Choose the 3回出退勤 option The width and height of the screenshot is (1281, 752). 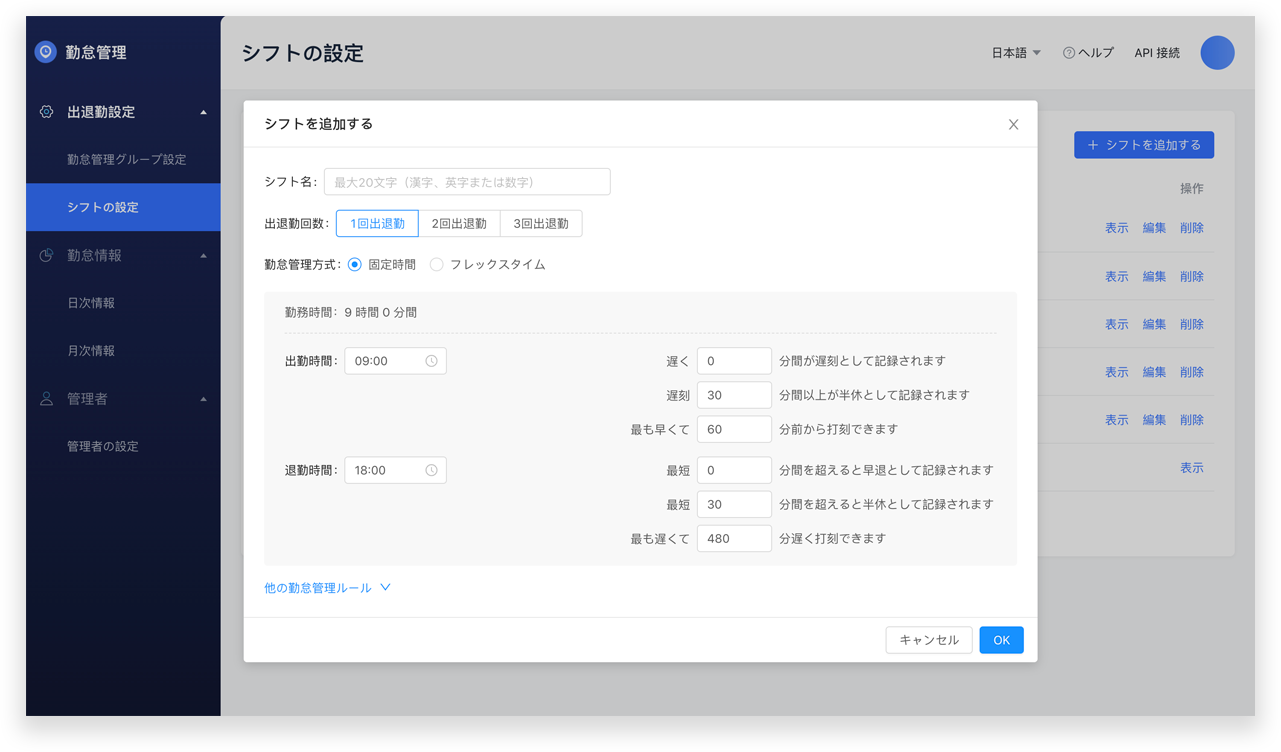tap(541, 224)
